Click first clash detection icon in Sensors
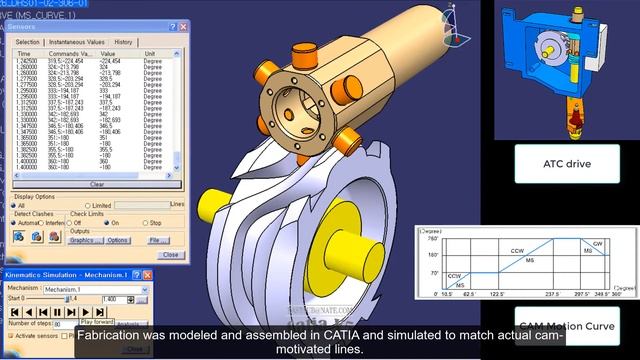 18,237
